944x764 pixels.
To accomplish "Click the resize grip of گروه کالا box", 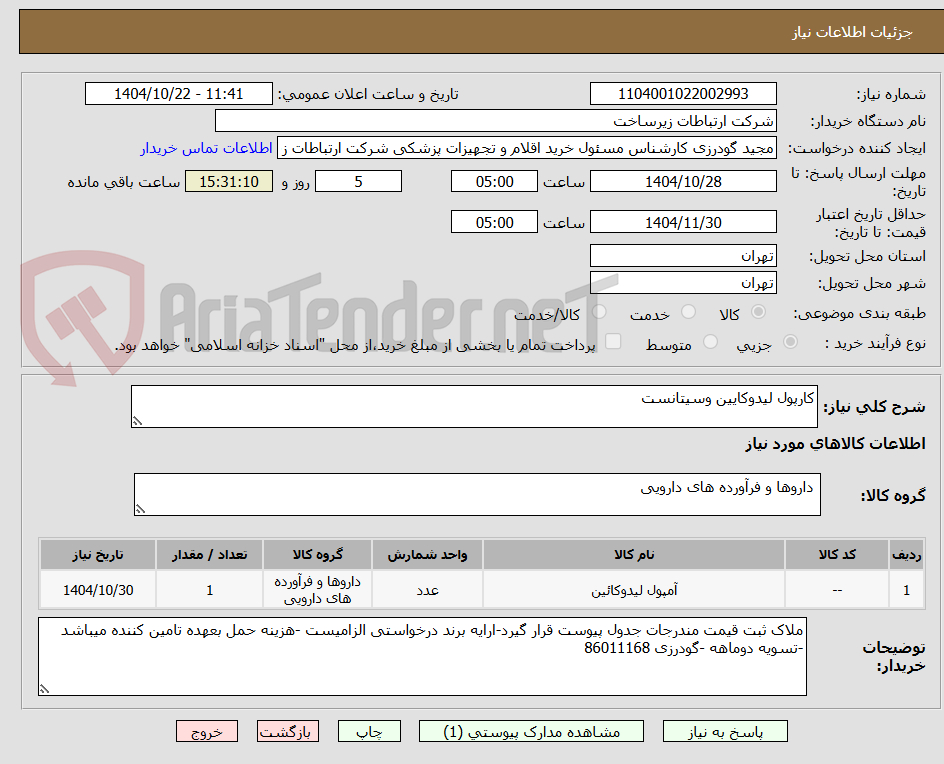I will (140, 509).
